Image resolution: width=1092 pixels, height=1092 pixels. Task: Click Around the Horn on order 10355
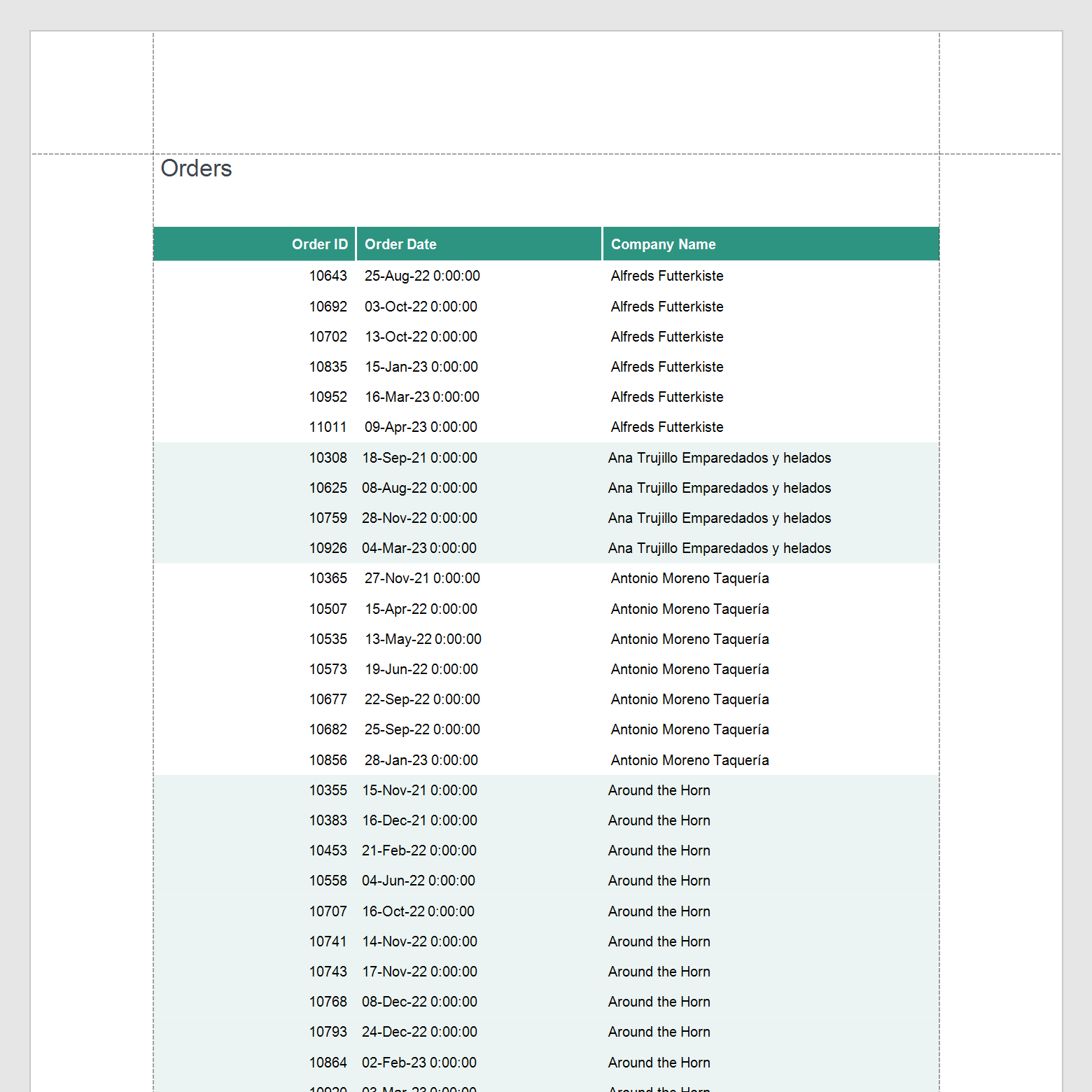tap(659, 790)
